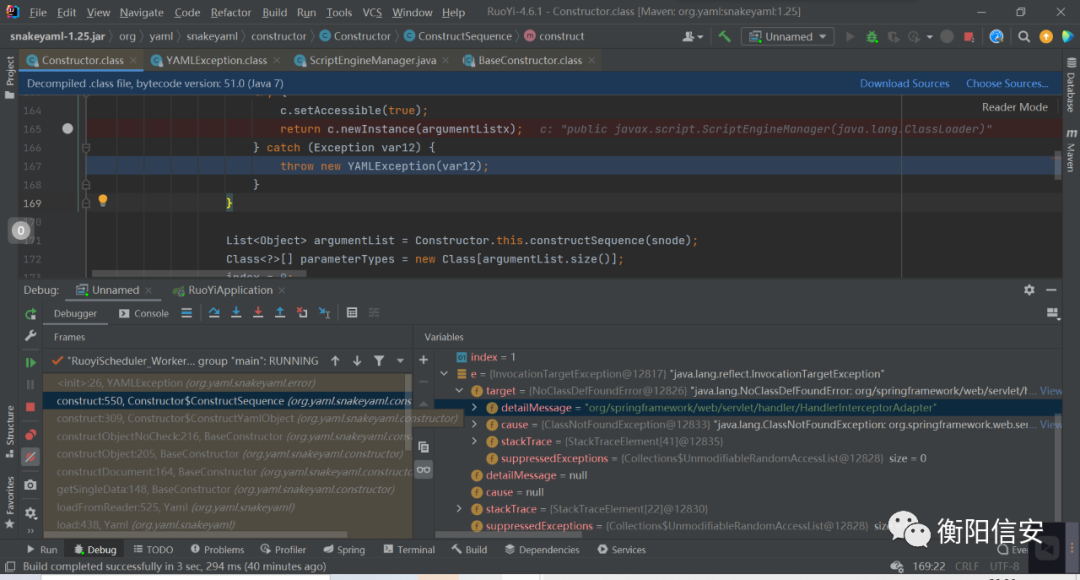Click the New Watch plus icon

(x=424, y=360)
